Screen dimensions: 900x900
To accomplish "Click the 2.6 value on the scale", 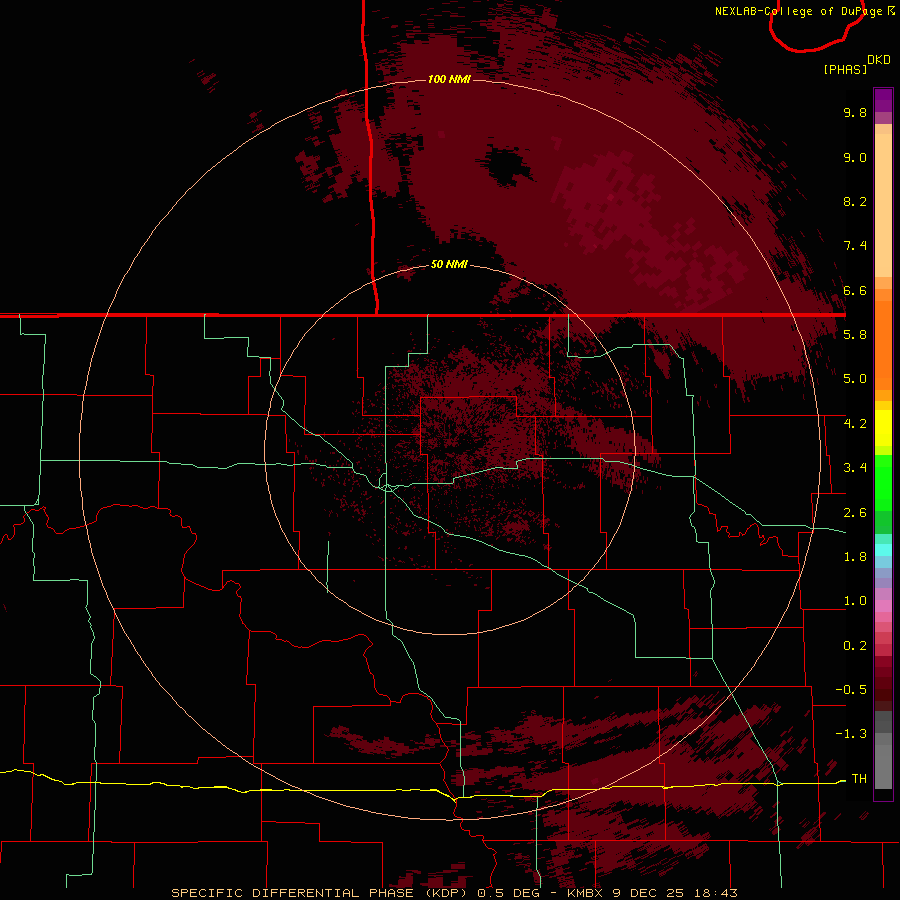I will click(855, 513).
